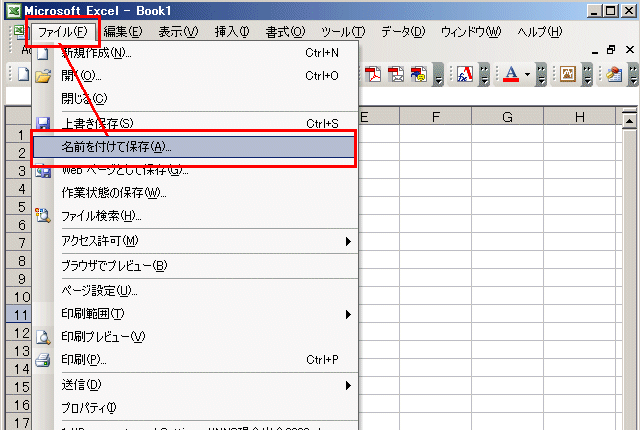
Task: Click the vertical scrollbar up arrow
Action: (629, 121)
